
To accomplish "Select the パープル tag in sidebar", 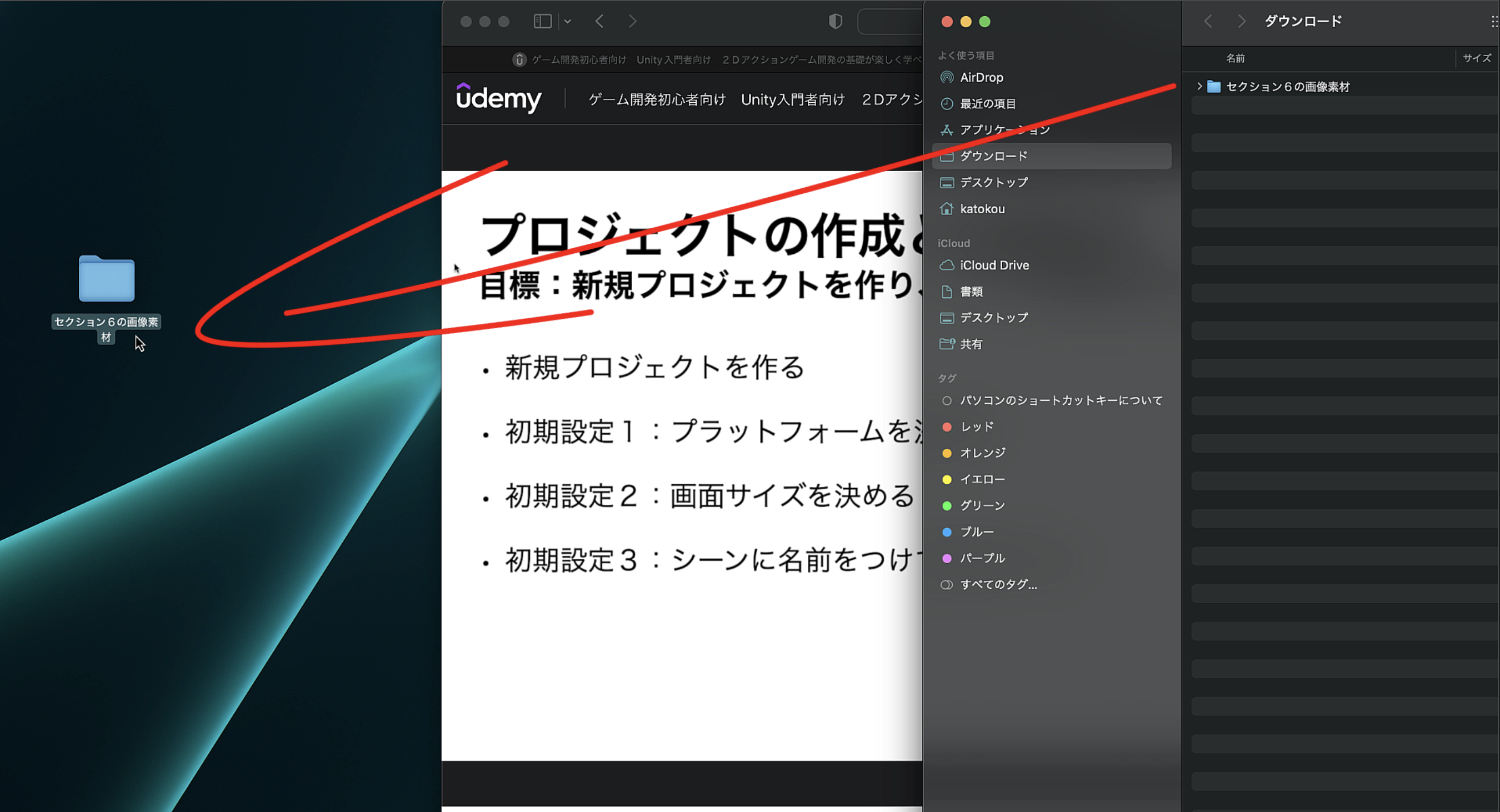I will tap(1051, 558).
